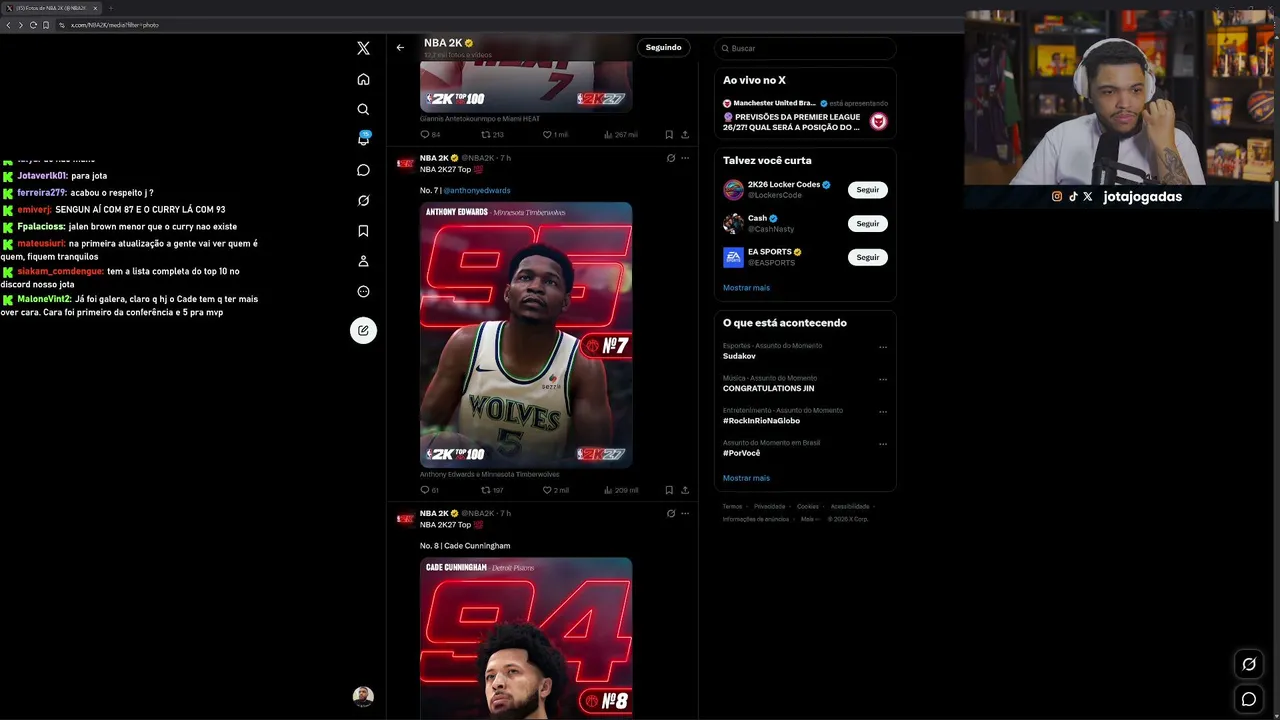The image size is (1280, 720).
Task: Open the Privacidade footer link
Action: [770, 507]
